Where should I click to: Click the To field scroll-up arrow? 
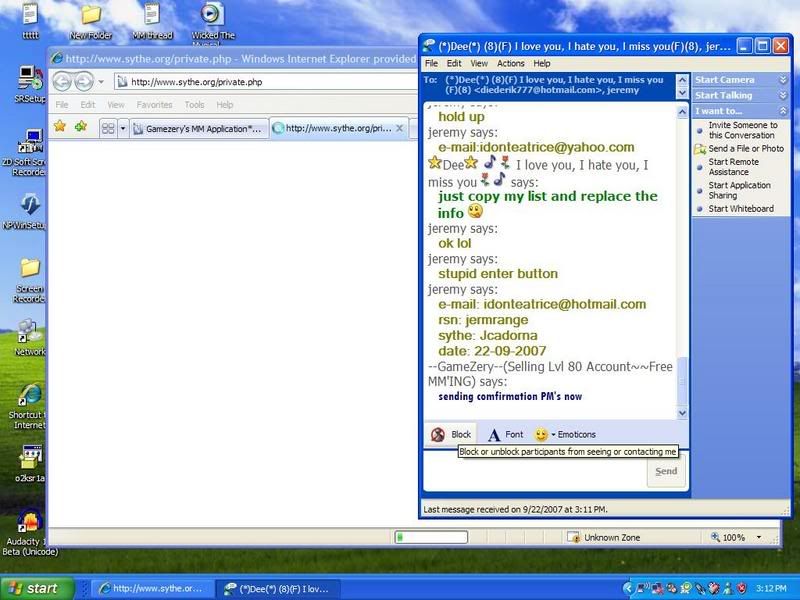682,80
